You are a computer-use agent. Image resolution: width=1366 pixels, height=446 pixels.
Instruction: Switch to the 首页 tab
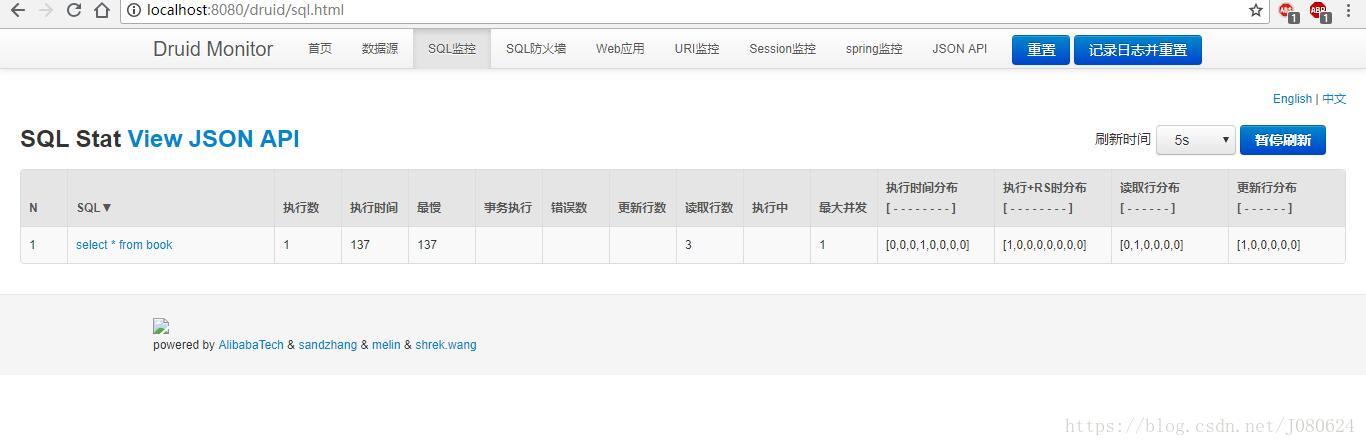[x=320, y=49]
